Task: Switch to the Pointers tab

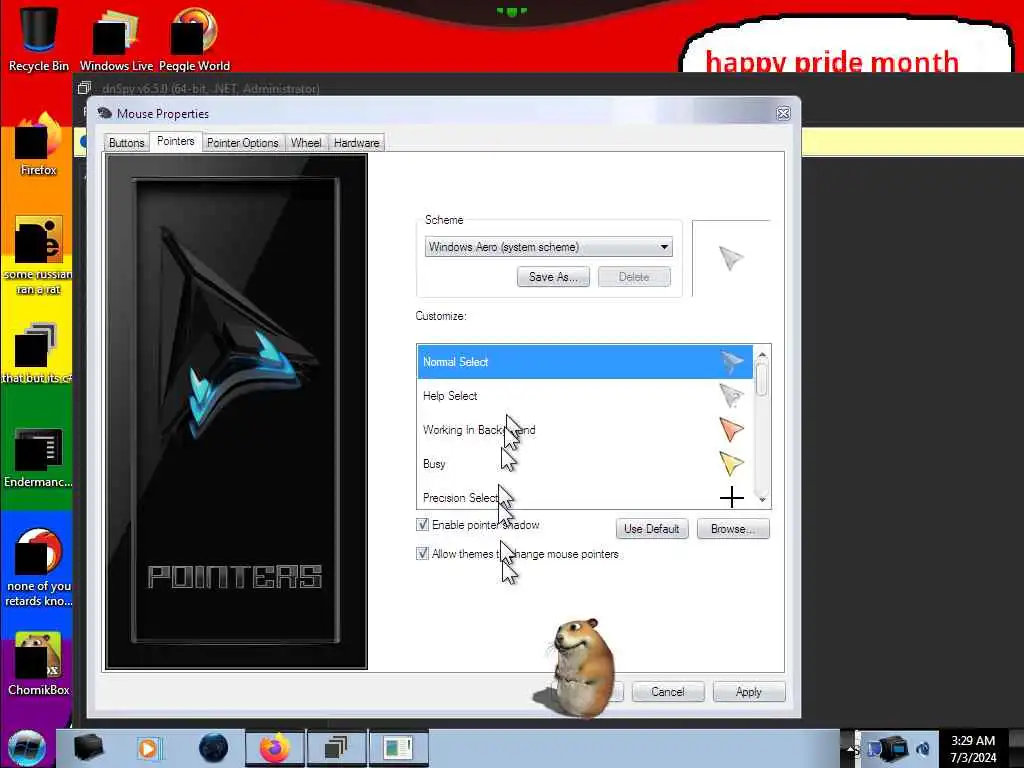Action: click(x=176, y=141)
